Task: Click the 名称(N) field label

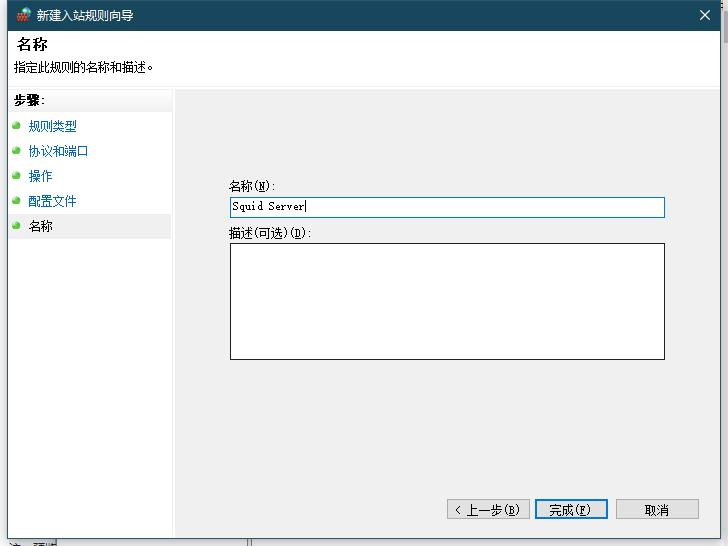Action: coord(252,186)
